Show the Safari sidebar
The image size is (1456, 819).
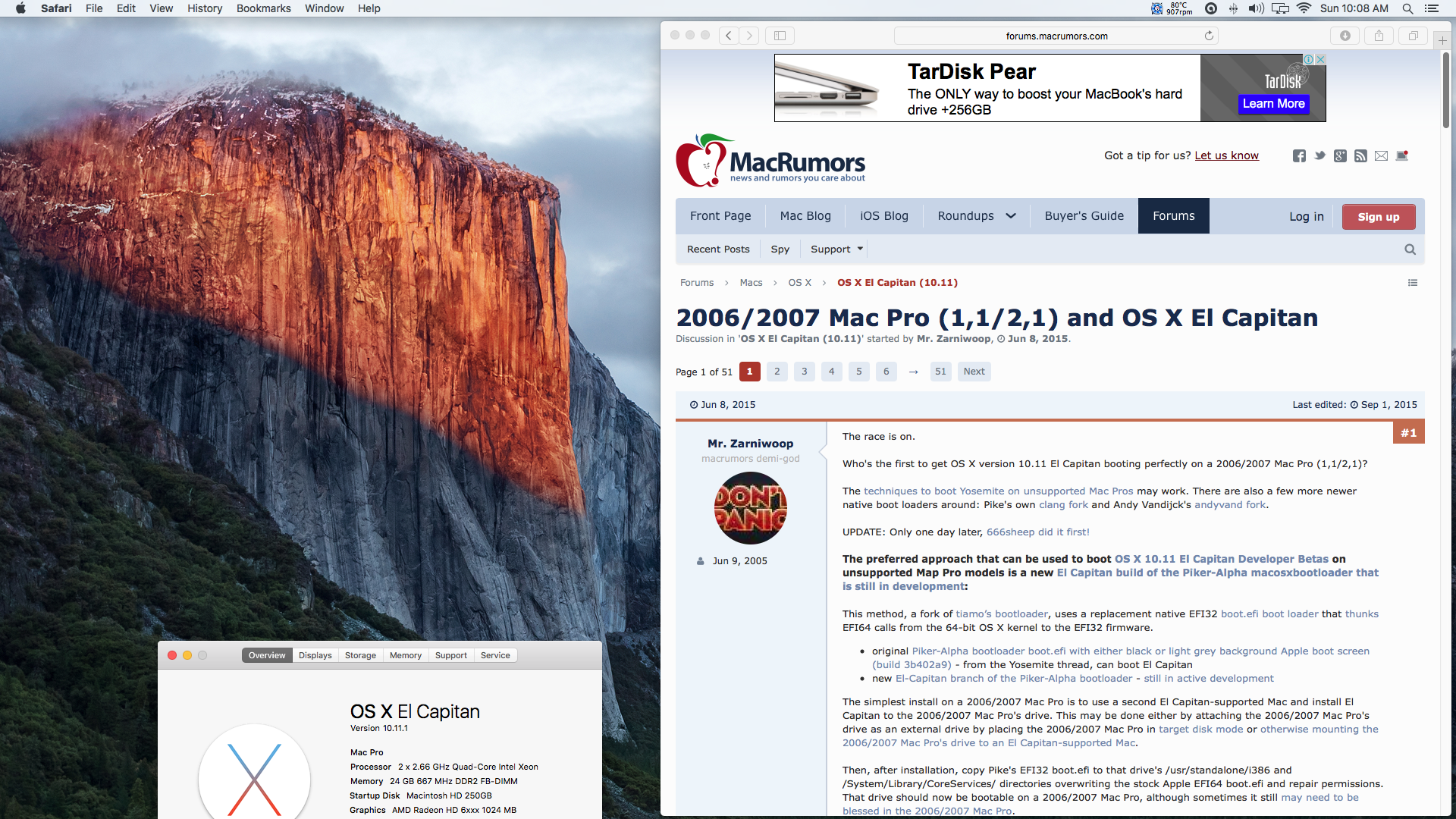(x=780, y=36)
